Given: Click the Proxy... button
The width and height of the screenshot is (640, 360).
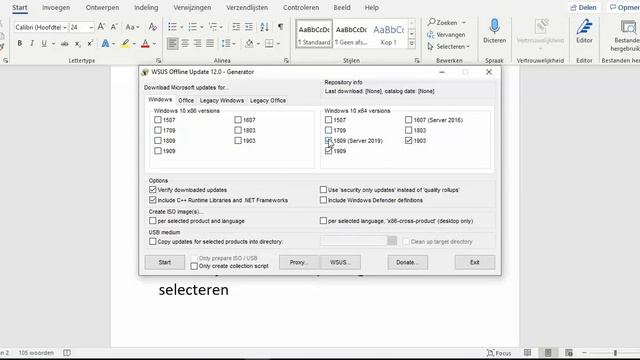Looking at the screenshot, I should (299, 262).
